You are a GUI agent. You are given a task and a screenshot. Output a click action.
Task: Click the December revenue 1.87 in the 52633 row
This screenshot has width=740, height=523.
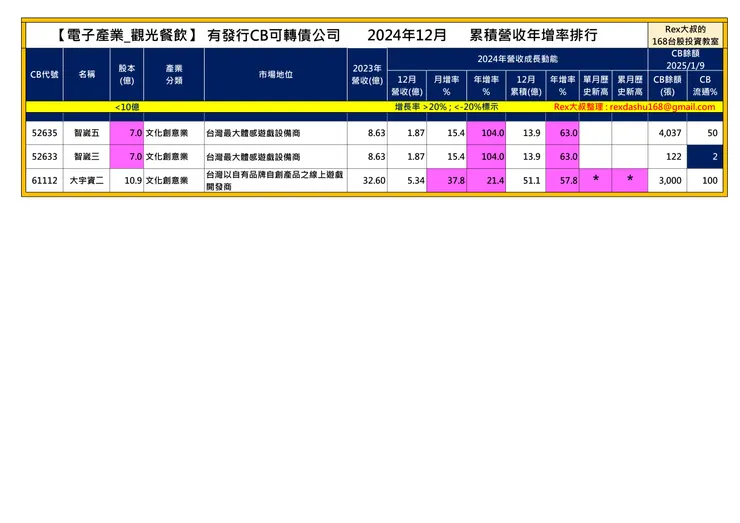[x=407, y=157]
